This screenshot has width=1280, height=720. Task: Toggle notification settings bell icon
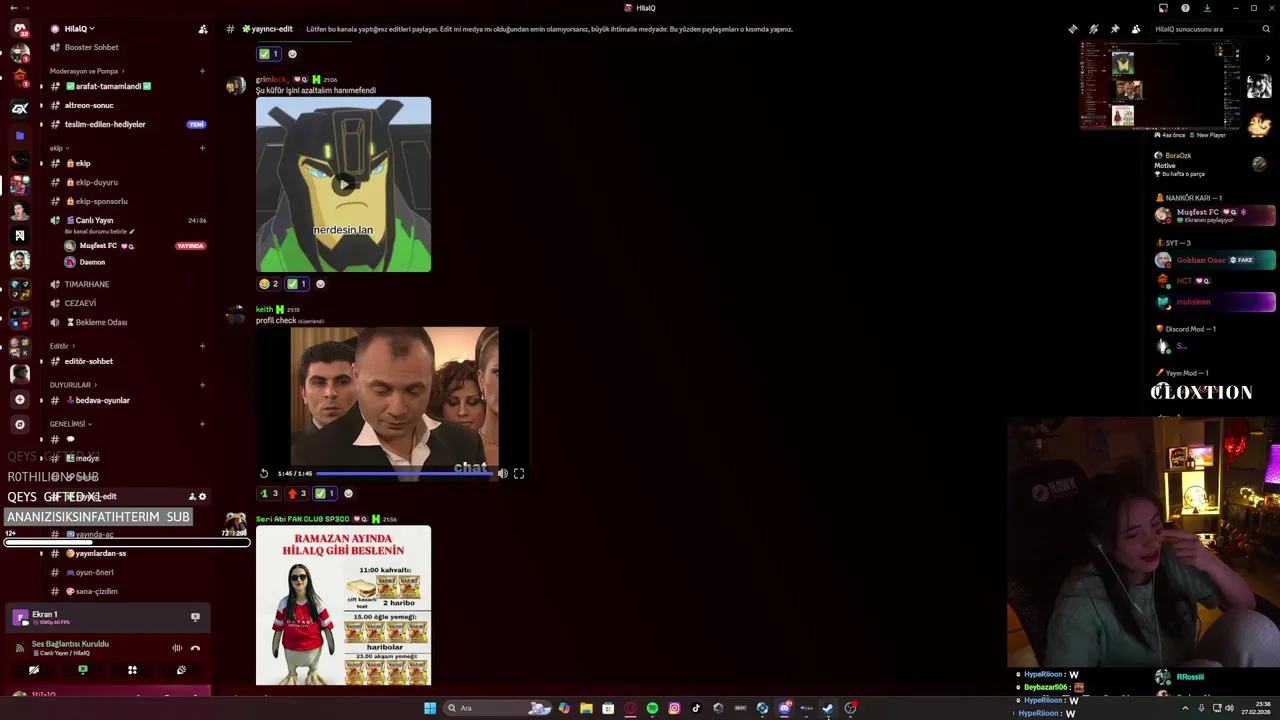point(1094,29)
